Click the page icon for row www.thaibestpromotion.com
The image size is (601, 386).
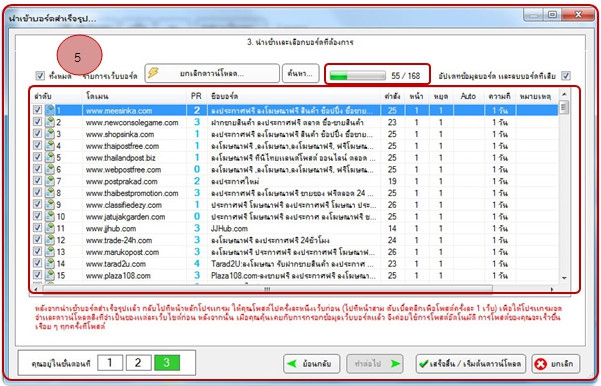point(50,193)
